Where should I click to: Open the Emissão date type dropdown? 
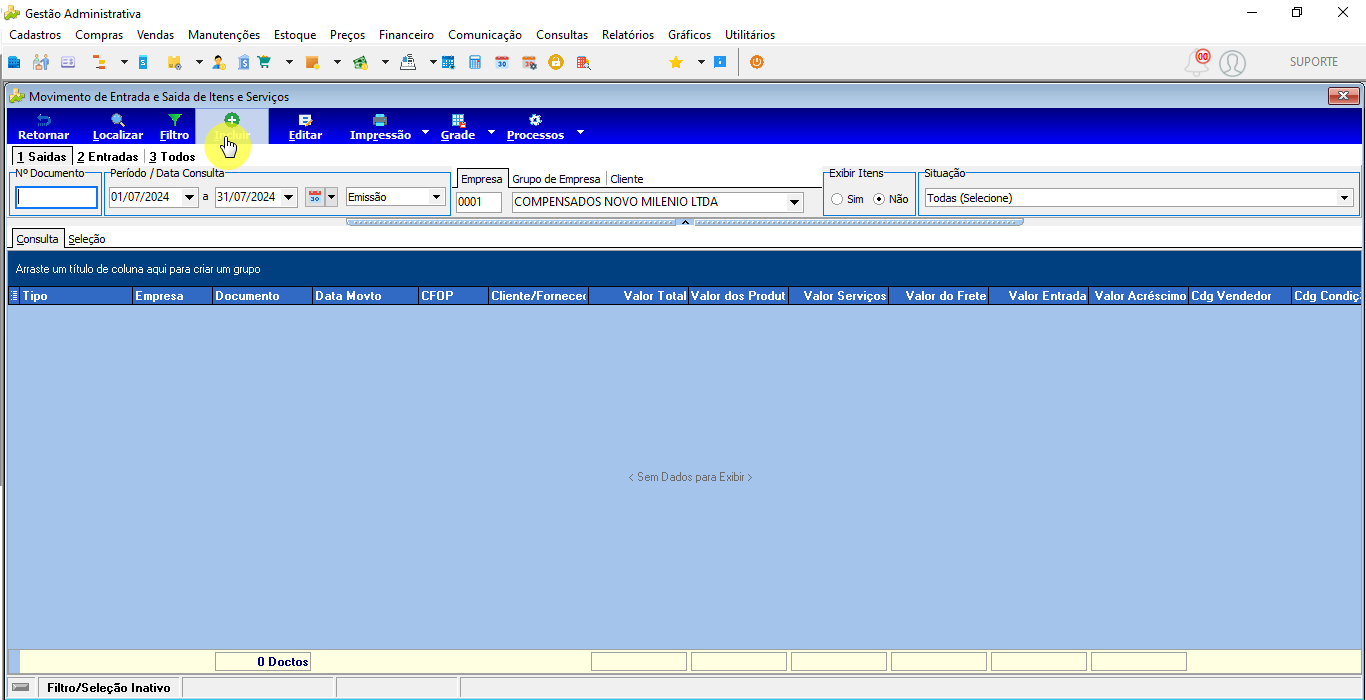point(436,197)
